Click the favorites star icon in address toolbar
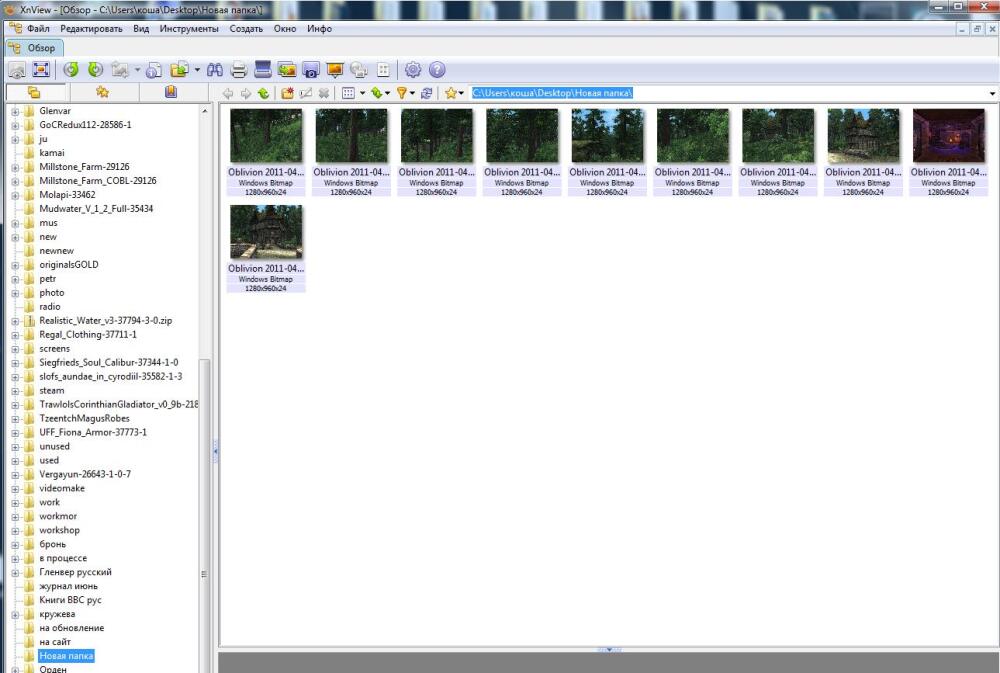 (451, 94)
